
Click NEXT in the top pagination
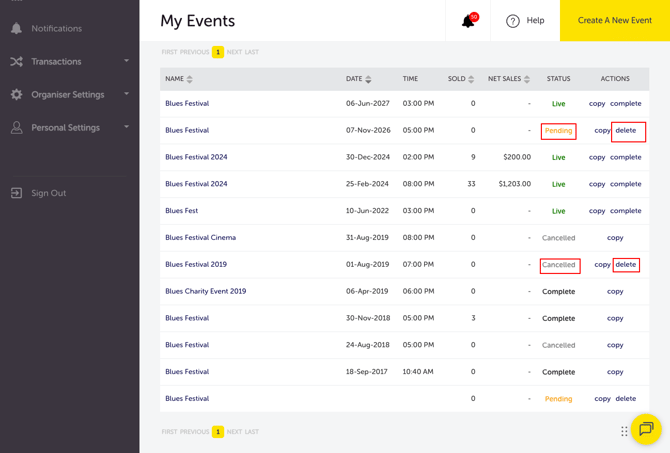pyautogui.click(x=234, y=52)
